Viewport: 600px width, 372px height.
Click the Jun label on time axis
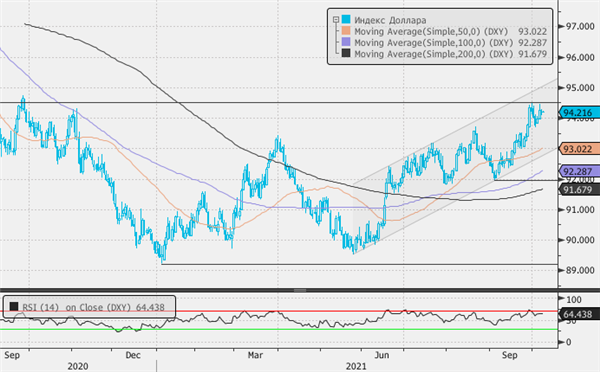click(382, 355)
